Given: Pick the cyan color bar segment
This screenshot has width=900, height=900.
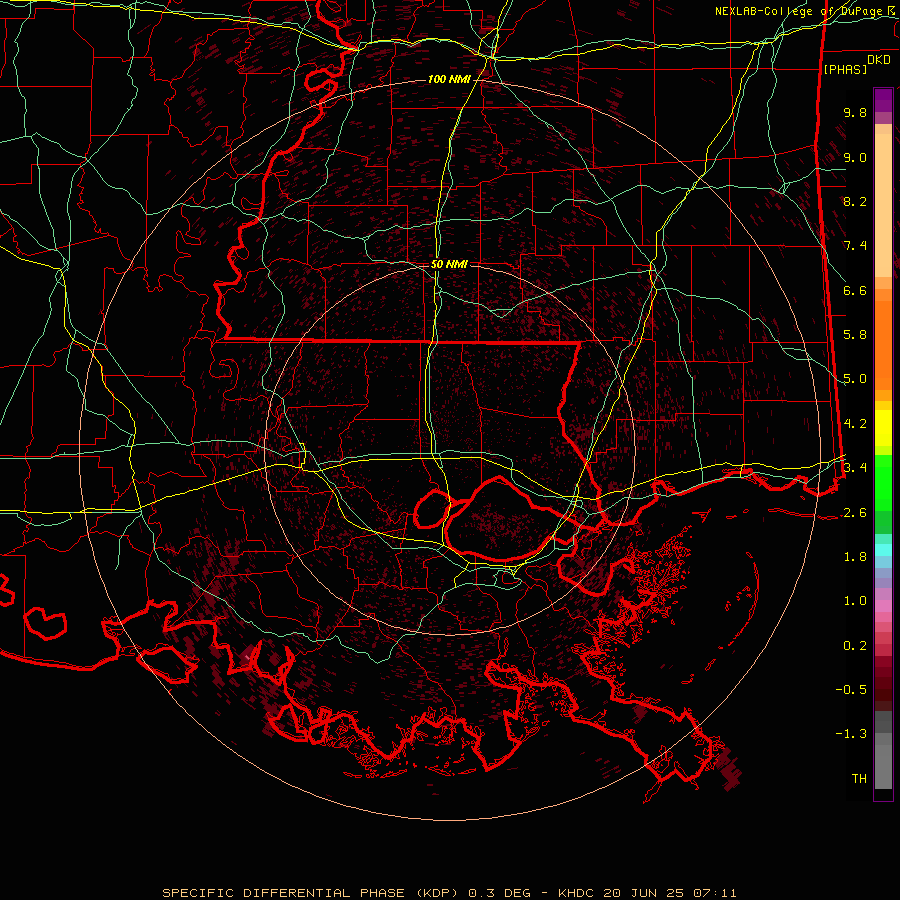Looking at the screenshot, I should tap(883, 550).
